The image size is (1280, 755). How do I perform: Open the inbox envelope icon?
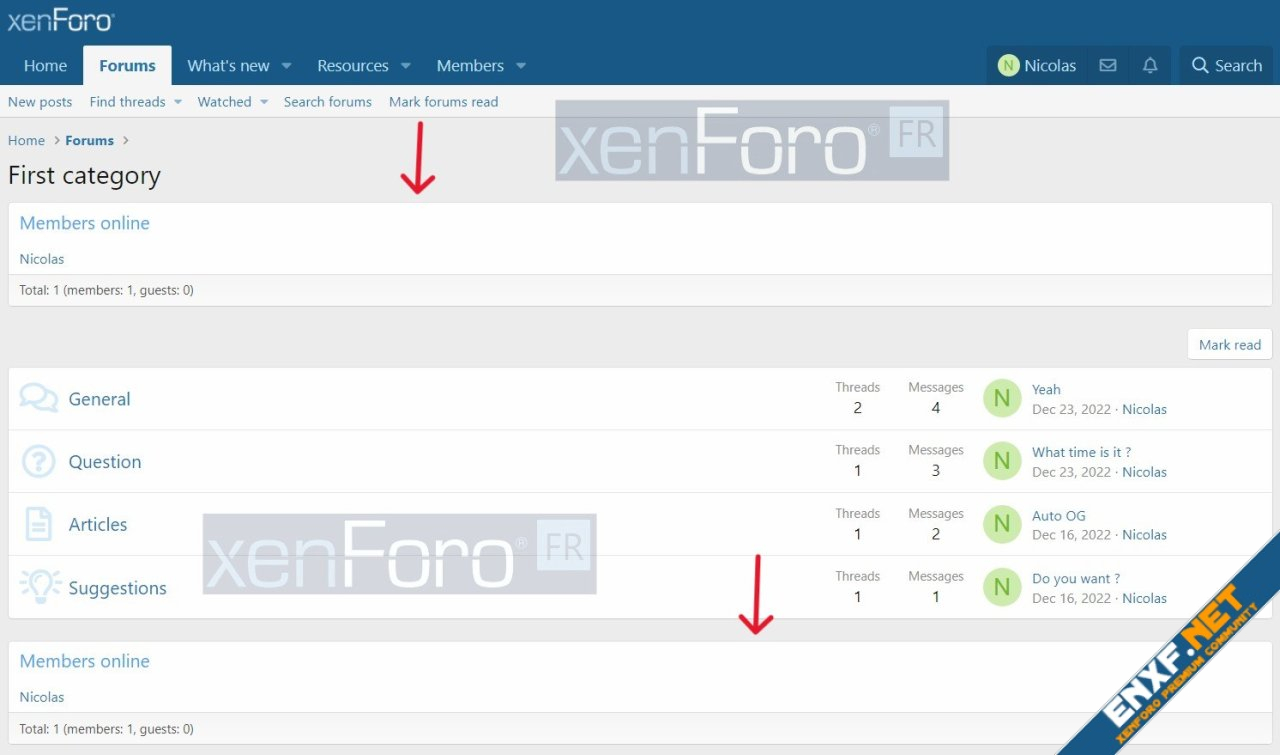click(1107, 66)
